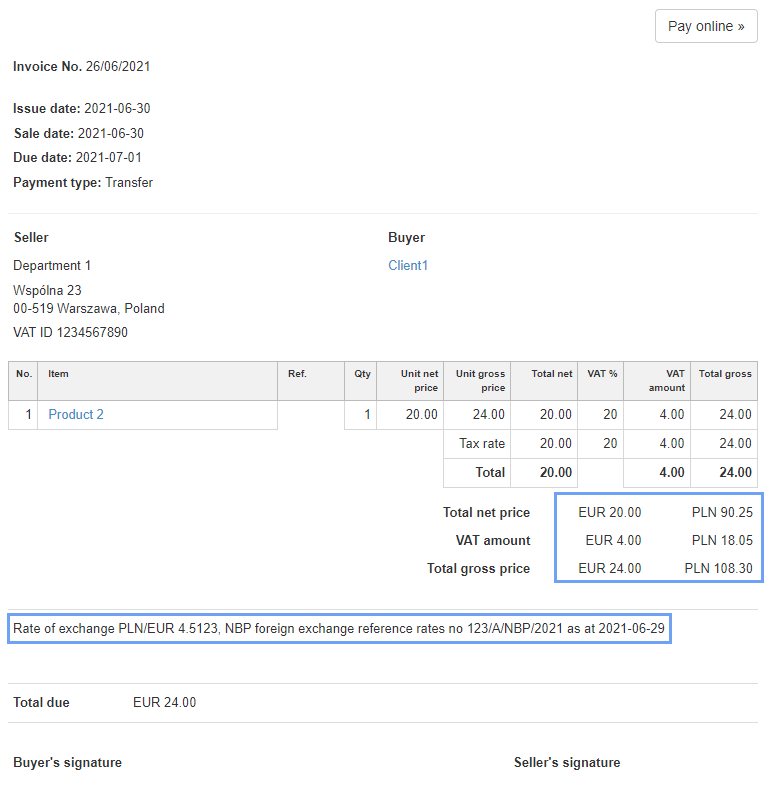This screenshot has height=786, width=766.
Task: Click the Total due EUR 24.00 amount
Action: tap(164, 702)
